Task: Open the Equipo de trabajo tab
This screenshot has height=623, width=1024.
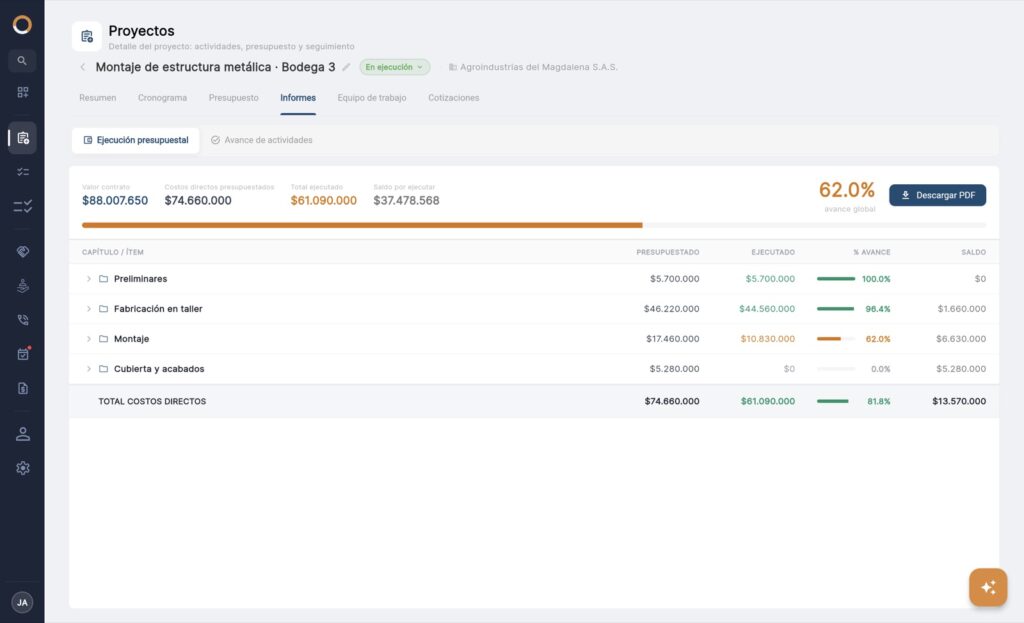Action: [372, 98]
